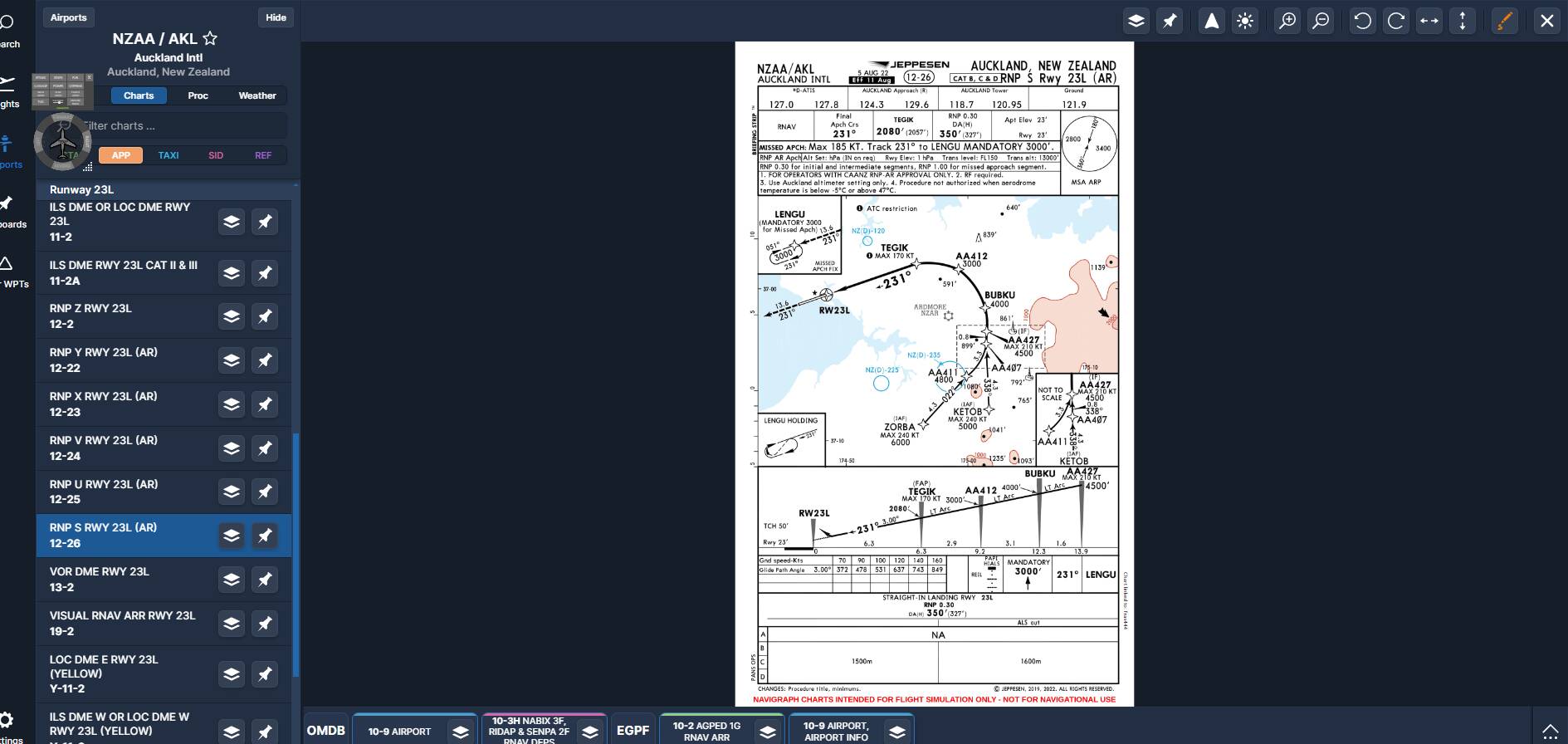Select the APP chart category
The width and height of the screenshot is (1568, 744).
121,155
